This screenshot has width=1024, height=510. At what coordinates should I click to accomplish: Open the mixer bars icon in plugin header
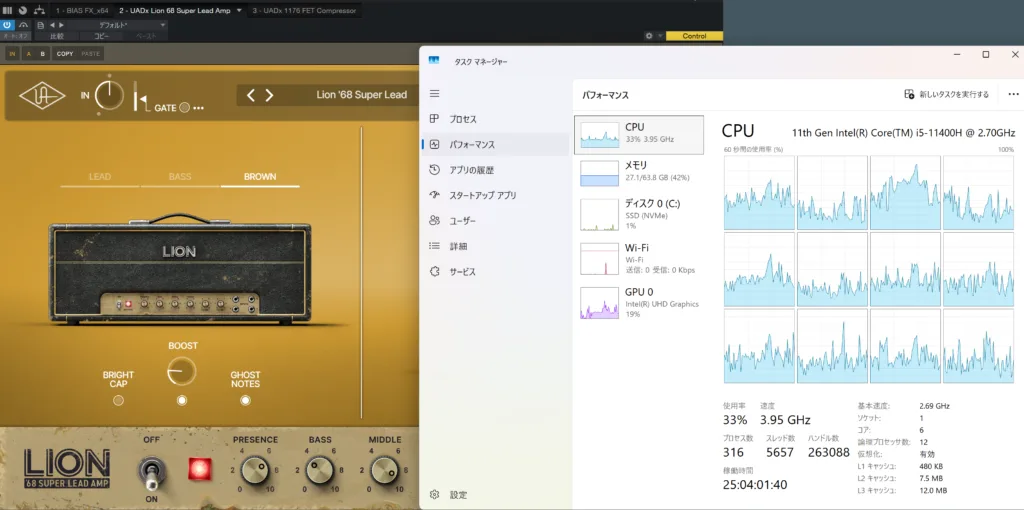[7, 10]
